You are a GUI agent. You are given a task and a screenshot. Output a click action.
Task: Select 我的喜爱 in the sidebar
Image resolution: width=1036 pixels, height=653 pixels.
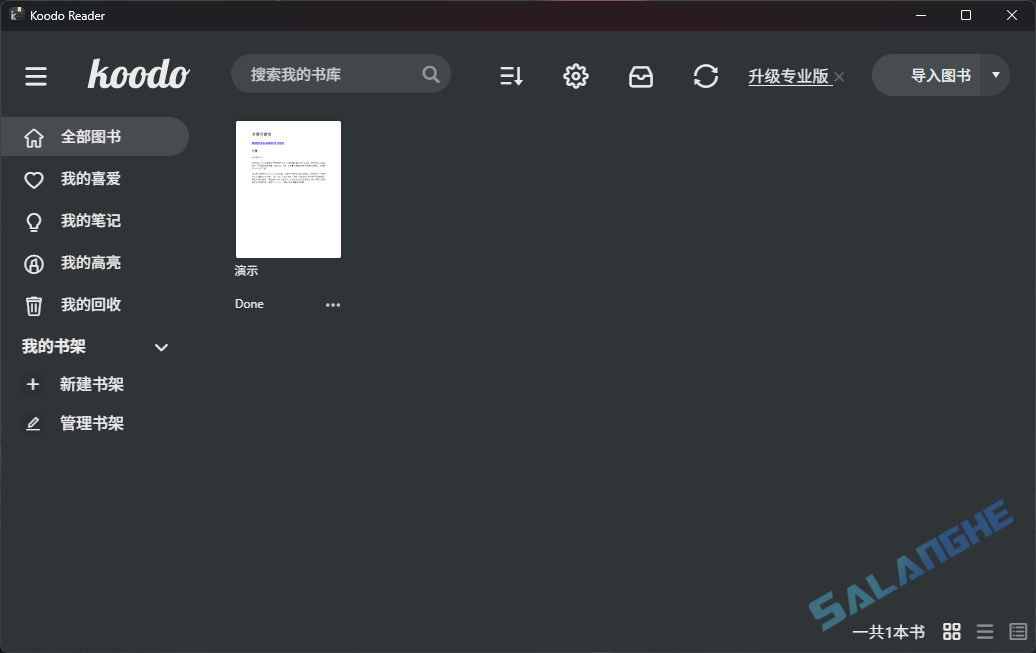point(90,178)
